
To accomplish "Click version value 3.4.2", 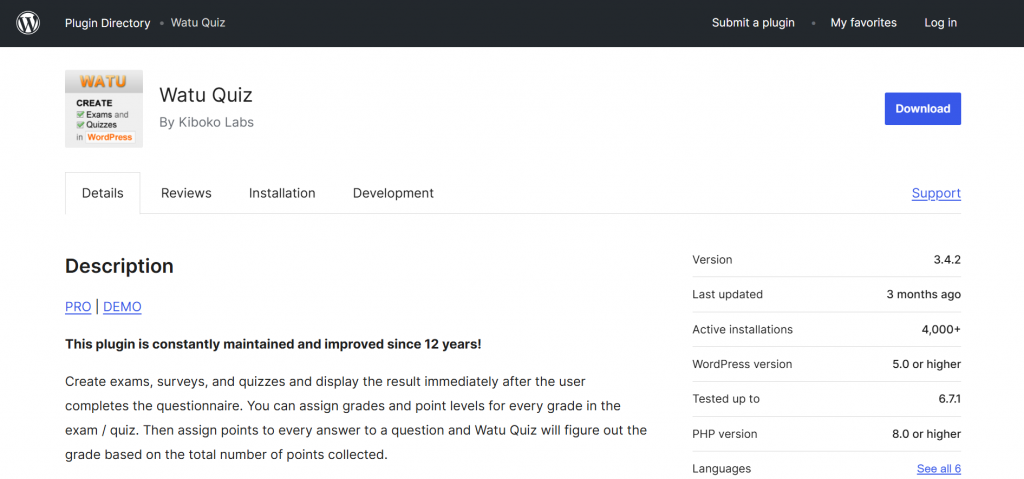I will (947, 259).
